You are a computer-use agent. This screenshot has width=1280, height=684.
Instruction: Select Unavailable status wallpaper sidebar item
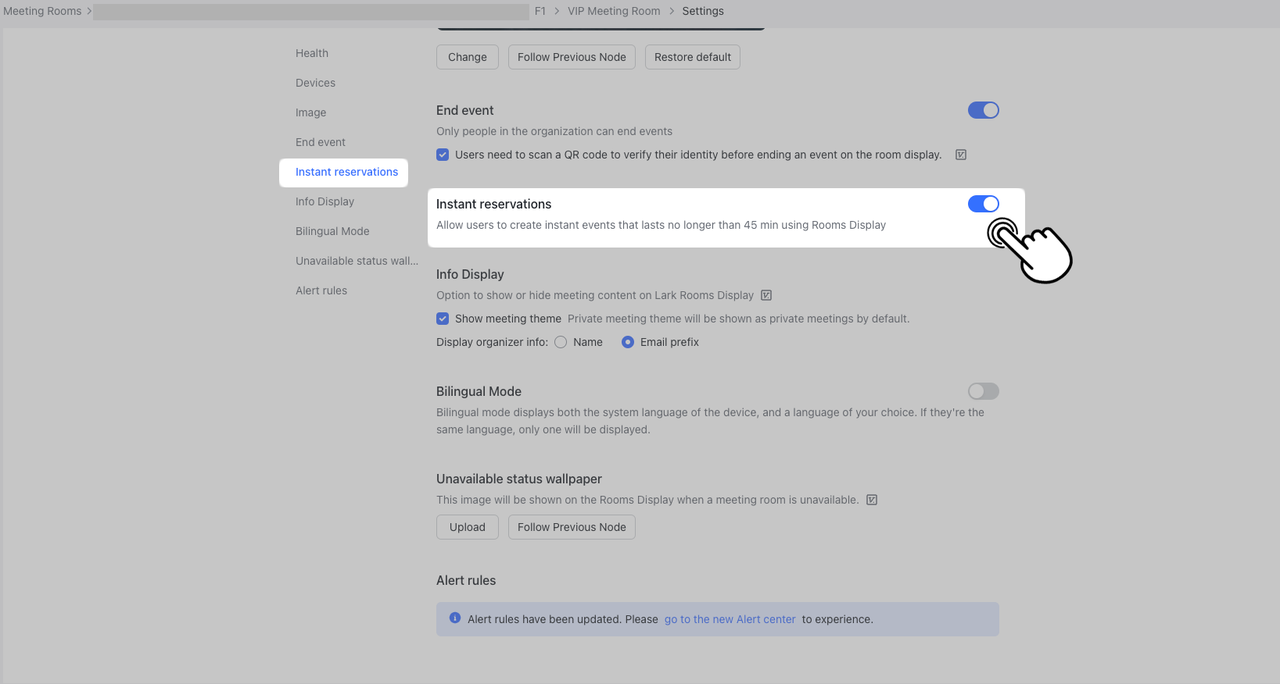coord(357,261)
